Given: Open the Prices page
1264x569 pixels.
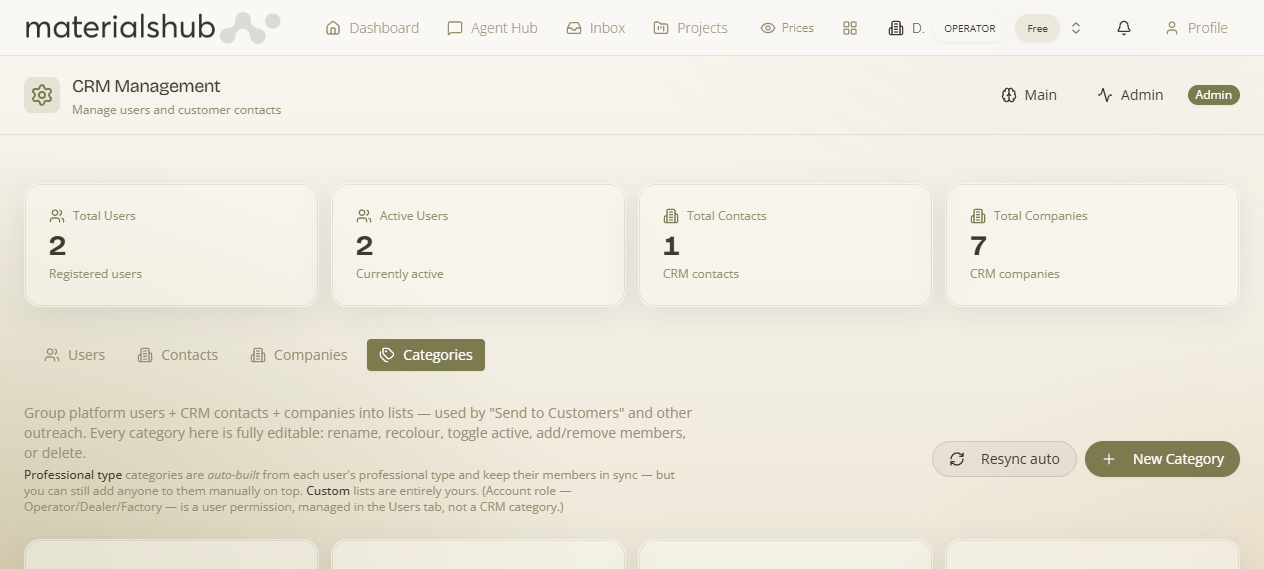Looking at the screenshot, I should click(787, 28).
